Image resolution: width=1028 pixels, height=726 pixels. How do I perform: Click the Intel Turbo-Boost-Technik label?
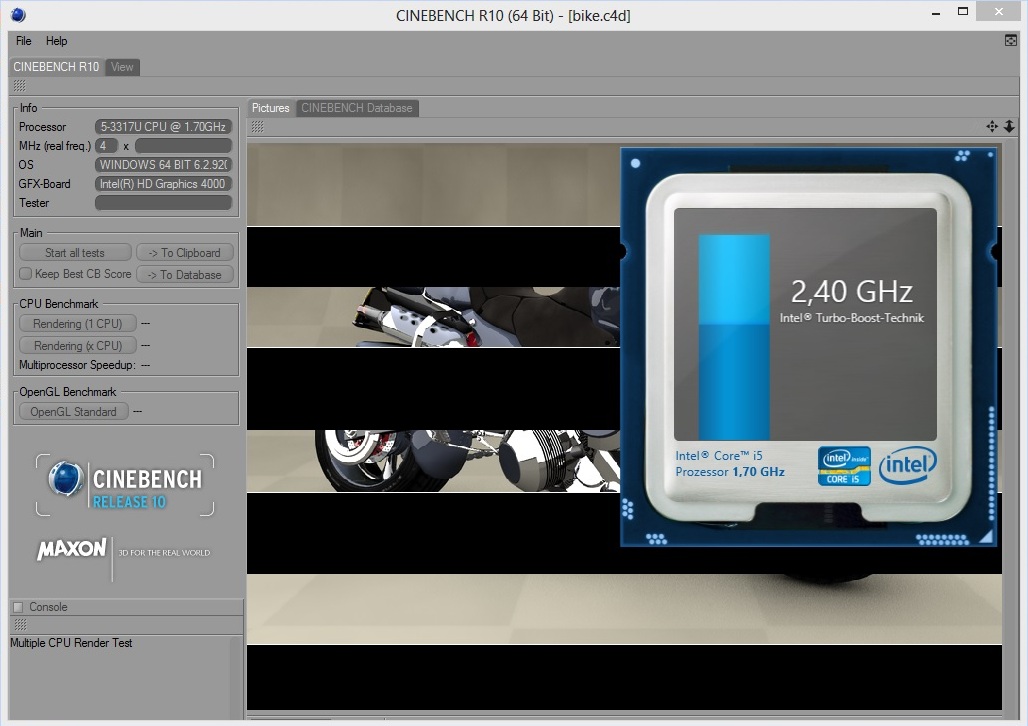tap(852, 318)
